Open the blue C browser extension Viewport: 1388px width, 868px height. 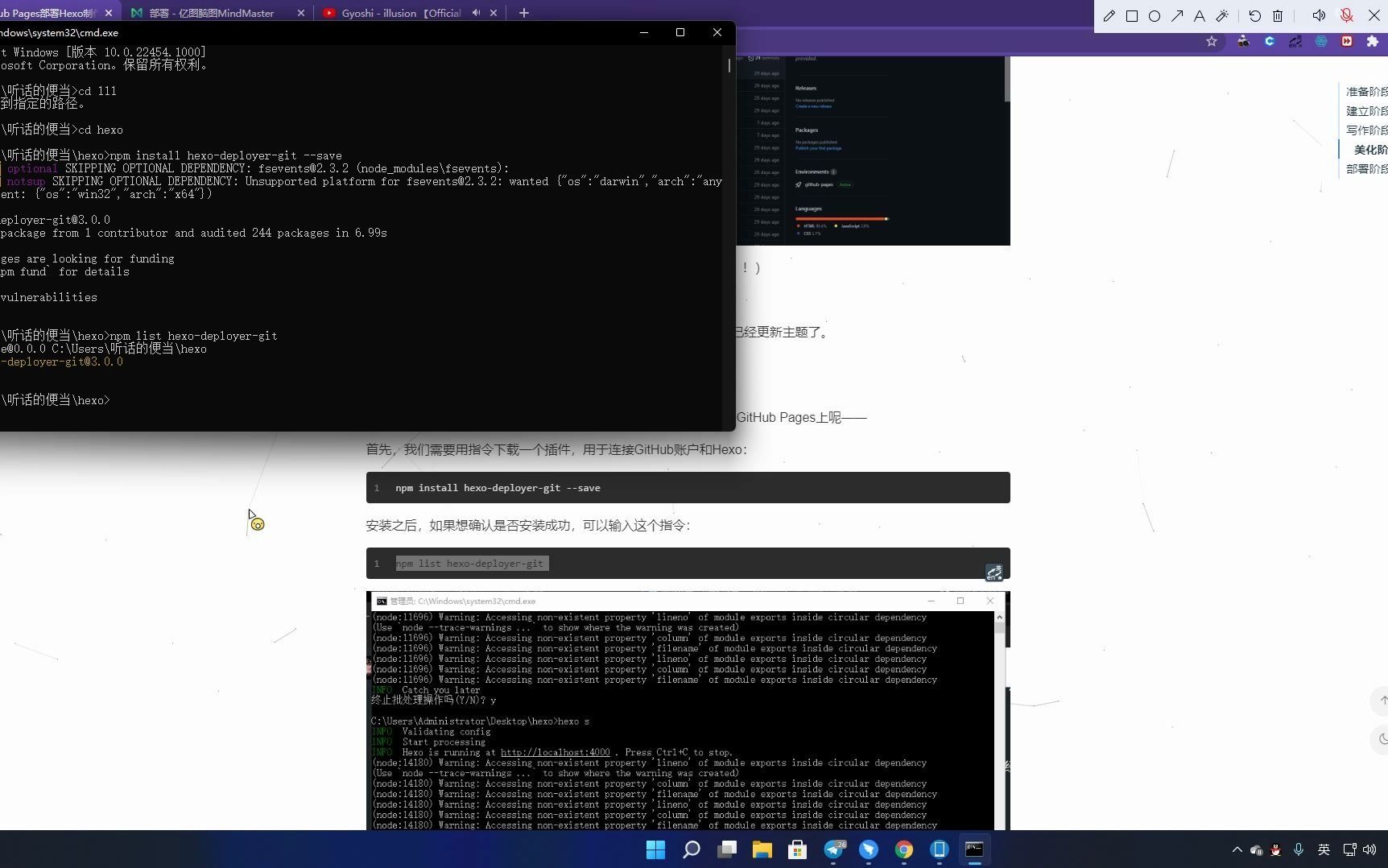coord(1270,41)
